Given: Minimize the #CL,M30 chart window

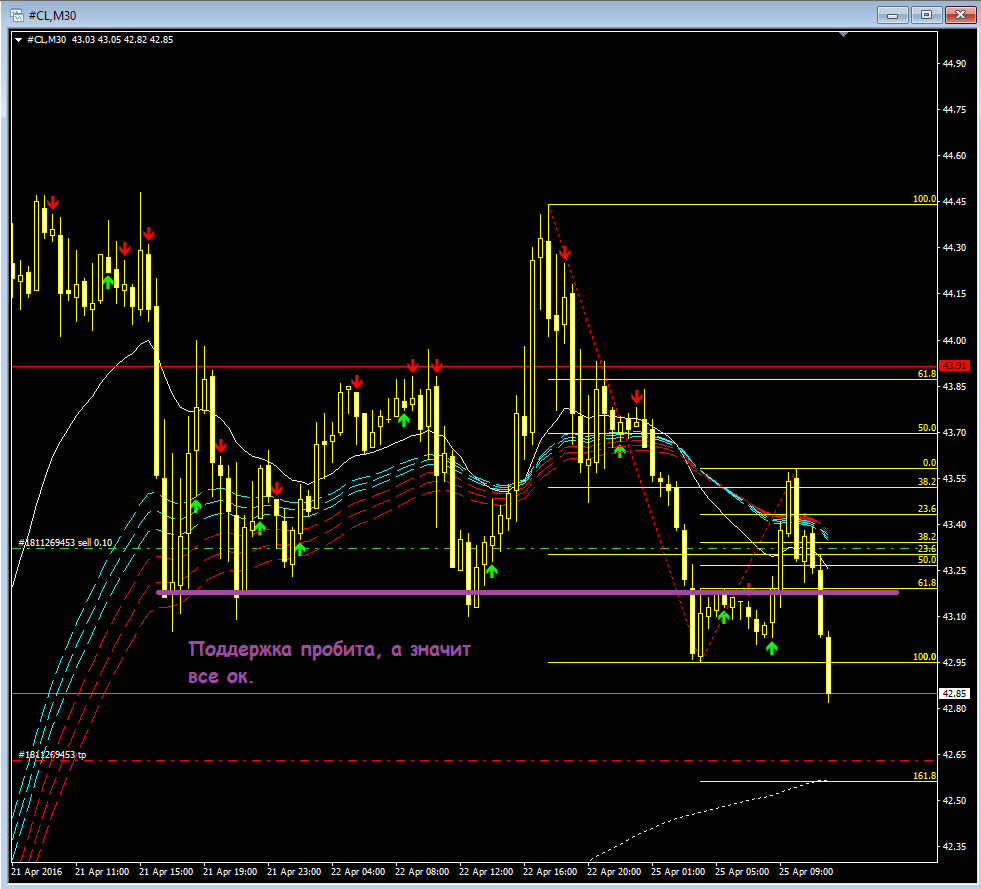Looking at the screenshot, I should coord(893,15).
